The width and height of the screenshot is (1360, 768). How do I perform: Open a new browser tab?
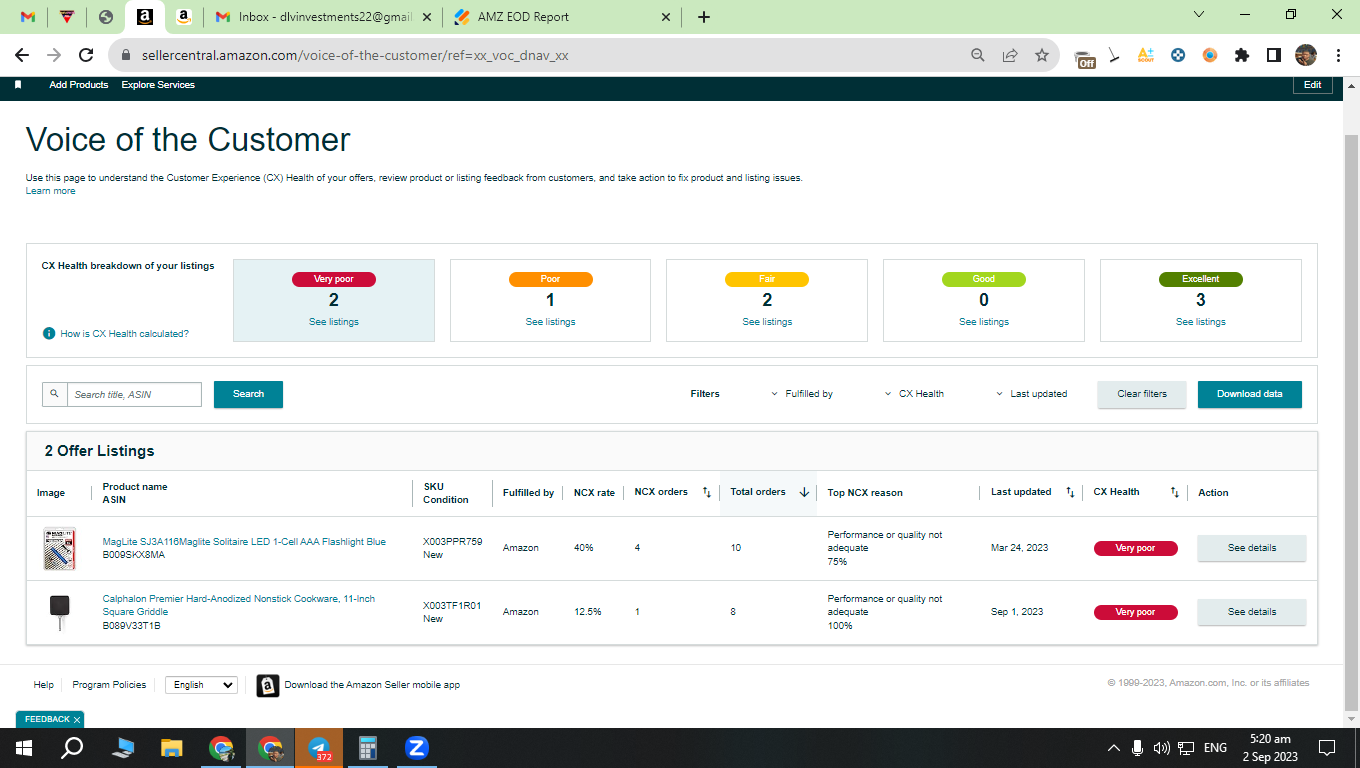(704, 17)
